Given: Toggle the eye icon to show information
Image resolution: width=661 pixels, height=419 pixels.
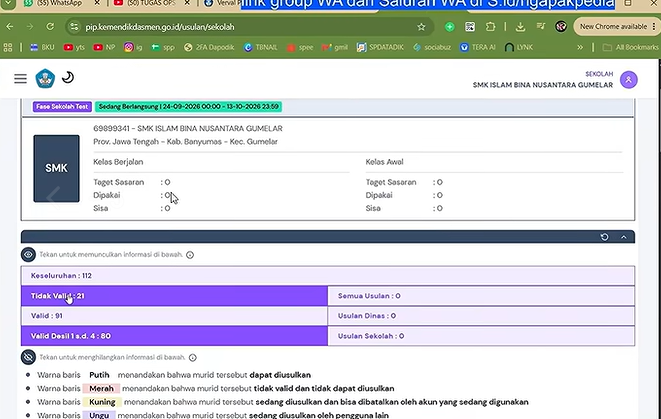Looking at the screenshot, I should [x=28, y=255].
